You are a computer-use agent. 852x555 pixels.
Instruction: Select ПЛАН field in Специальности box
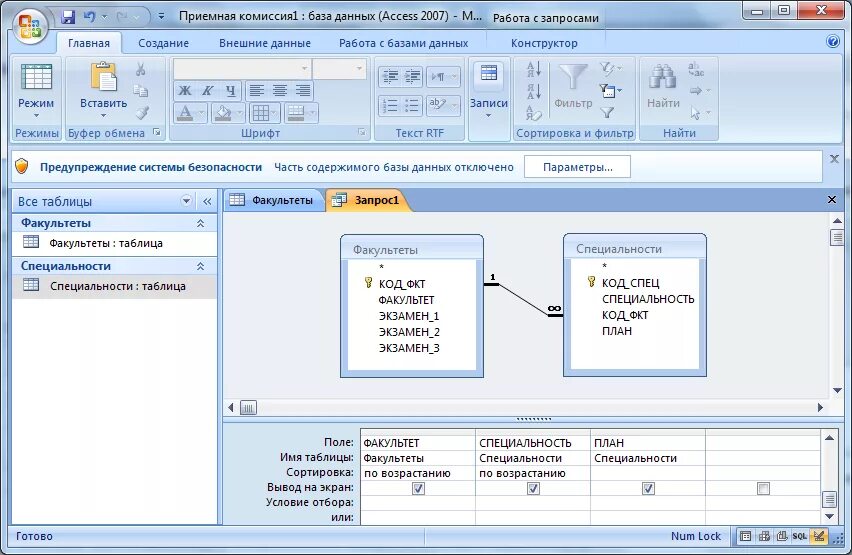tap(617, 330)
